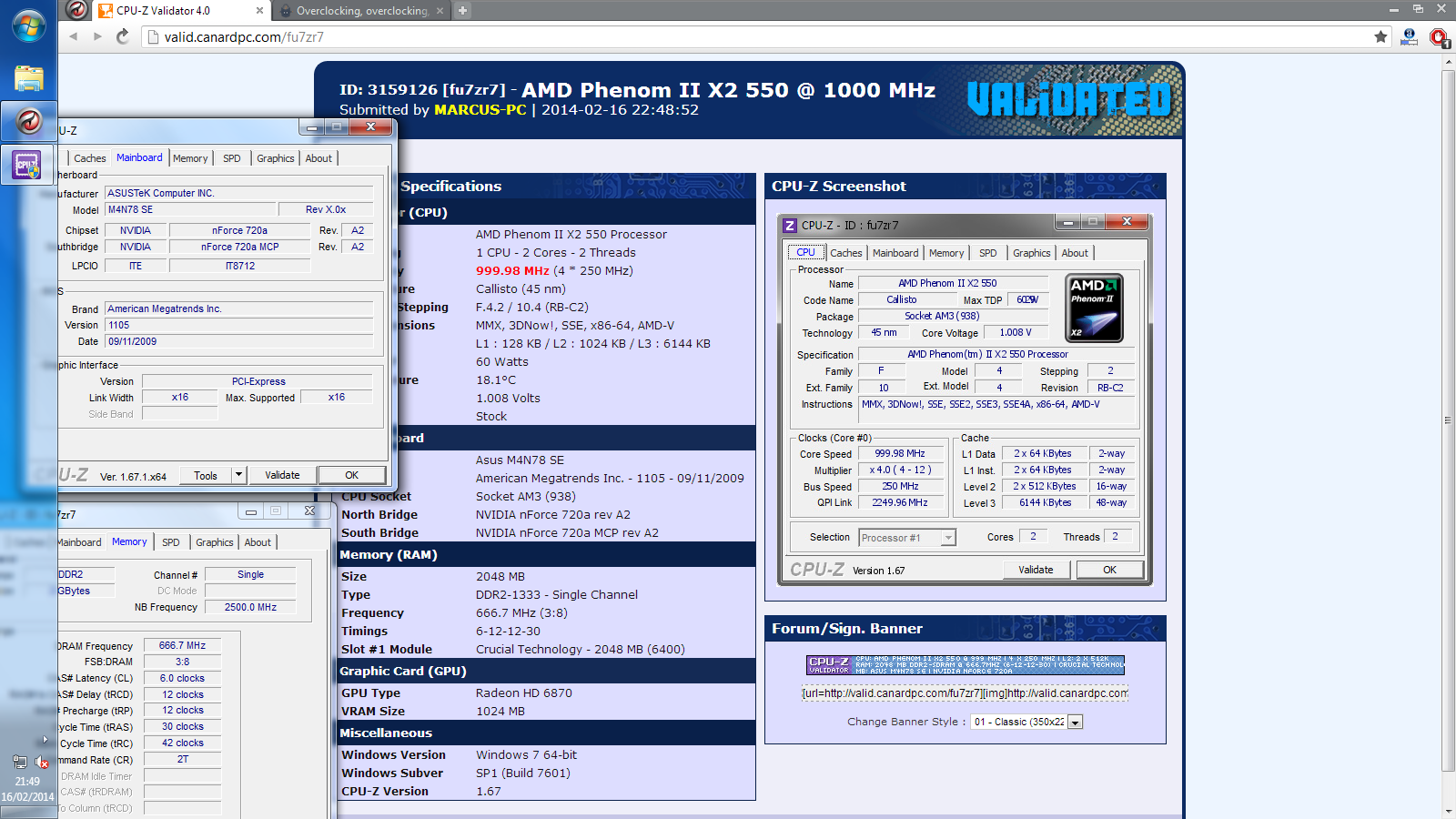Open Windows Explorer from the taskbar
This screenshot has width=1456, height=819.
(x=28, y=78)
